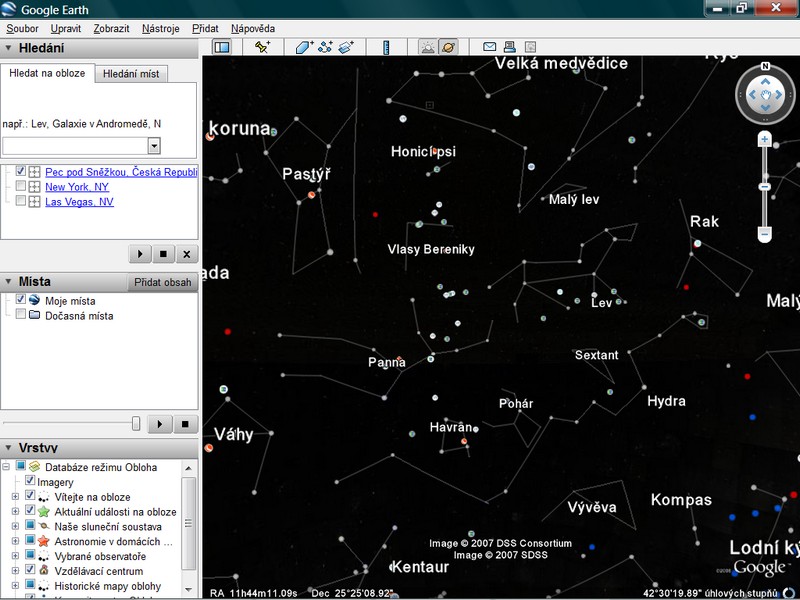The image size is (800, 600).
Task: Show view in Google Maps icon
Action: [530, 47]
